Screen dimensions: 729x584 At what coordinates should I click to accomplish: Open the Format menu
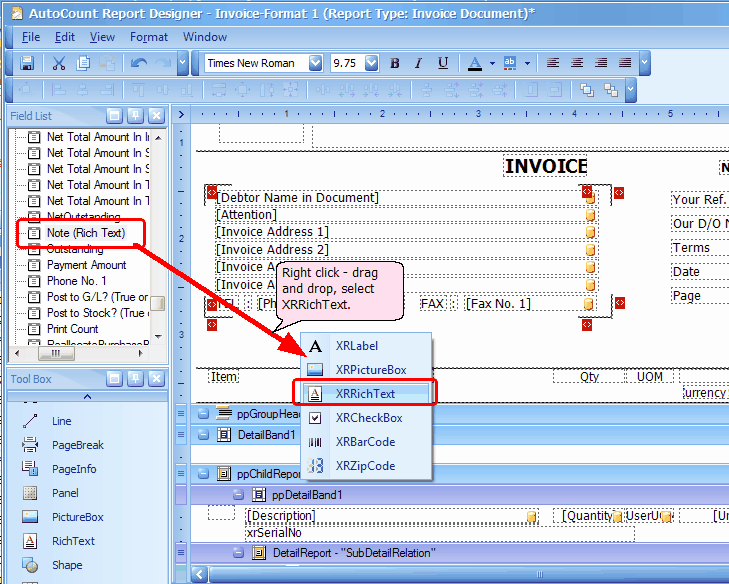coord(149,37)
